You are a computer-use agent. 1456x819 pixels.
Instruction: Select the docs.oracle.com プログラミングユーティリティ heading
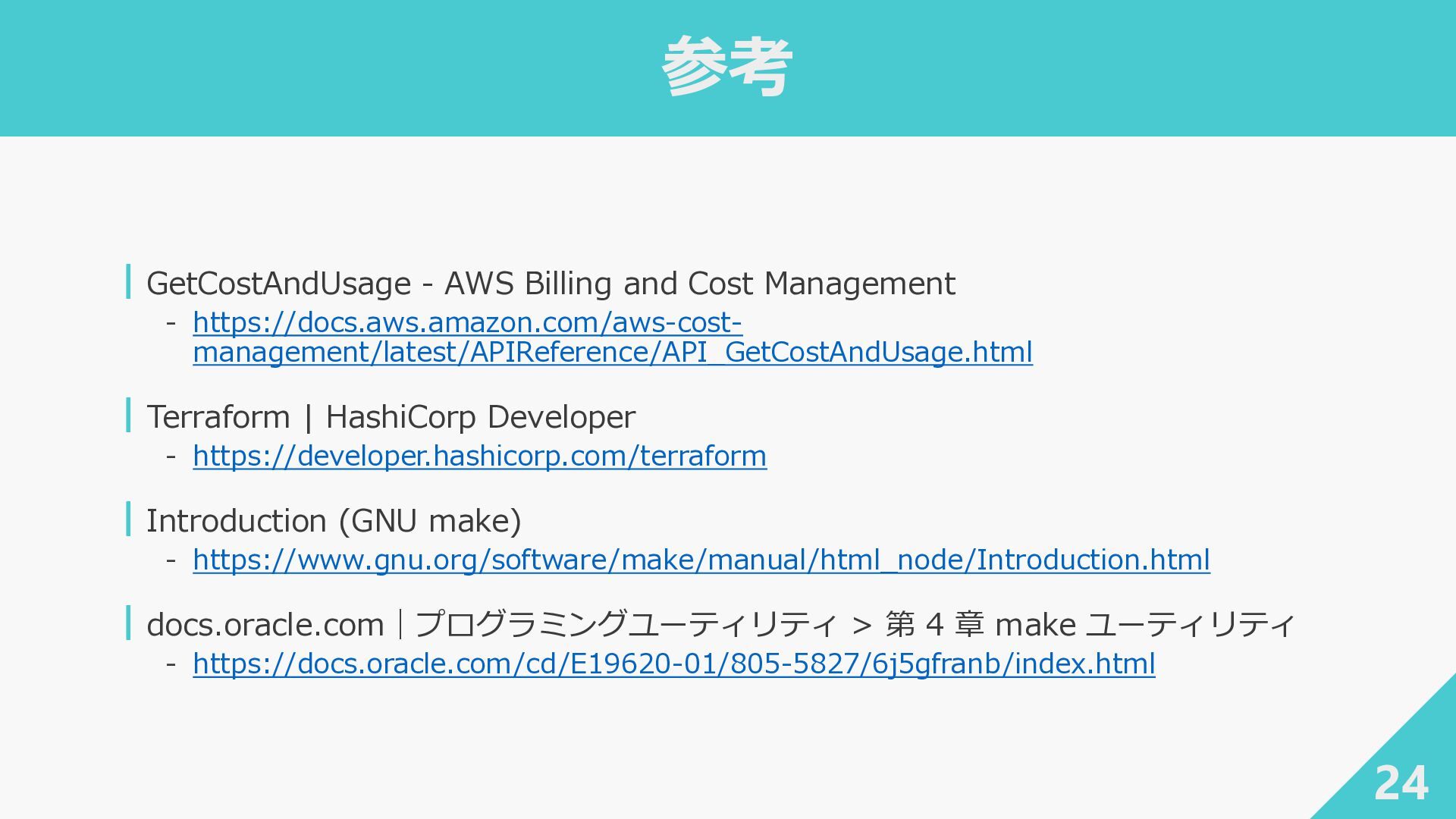coord(720,625)
